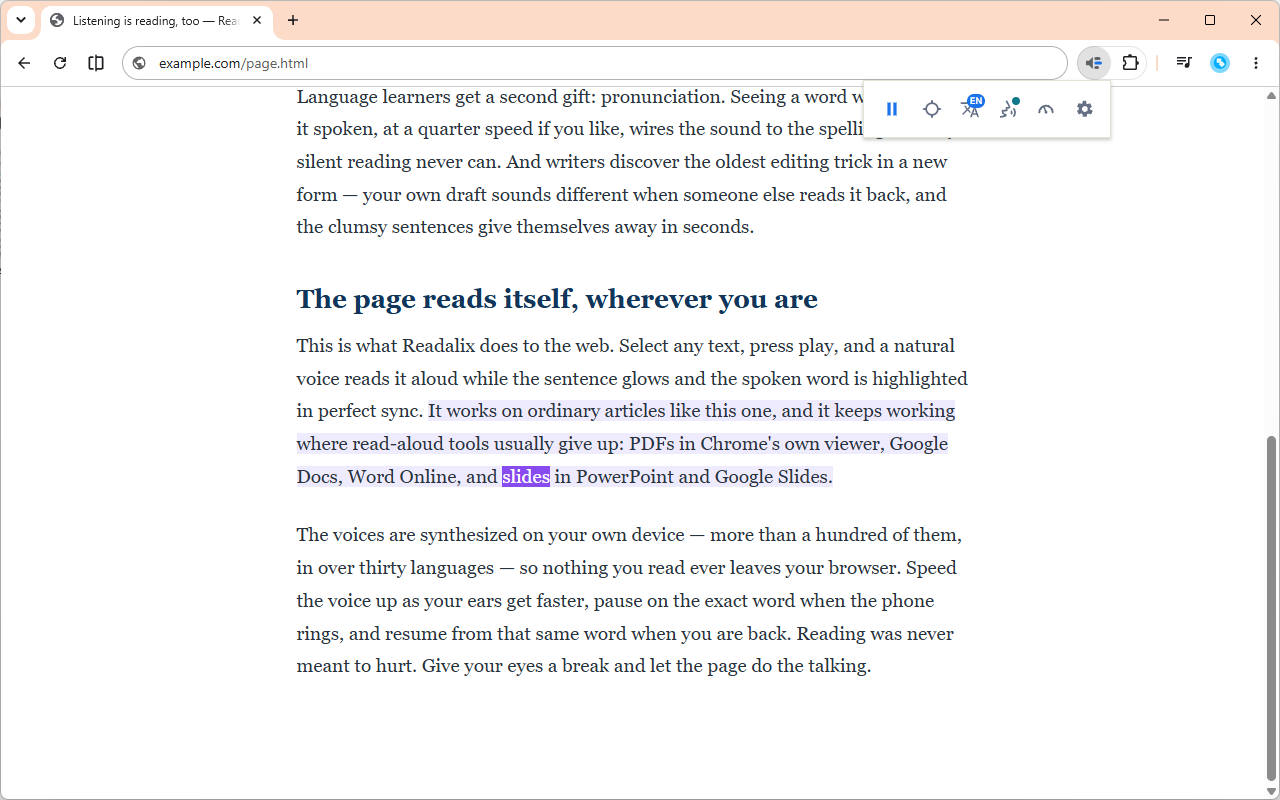Maximize the browser window

[x=1210, y=20]
